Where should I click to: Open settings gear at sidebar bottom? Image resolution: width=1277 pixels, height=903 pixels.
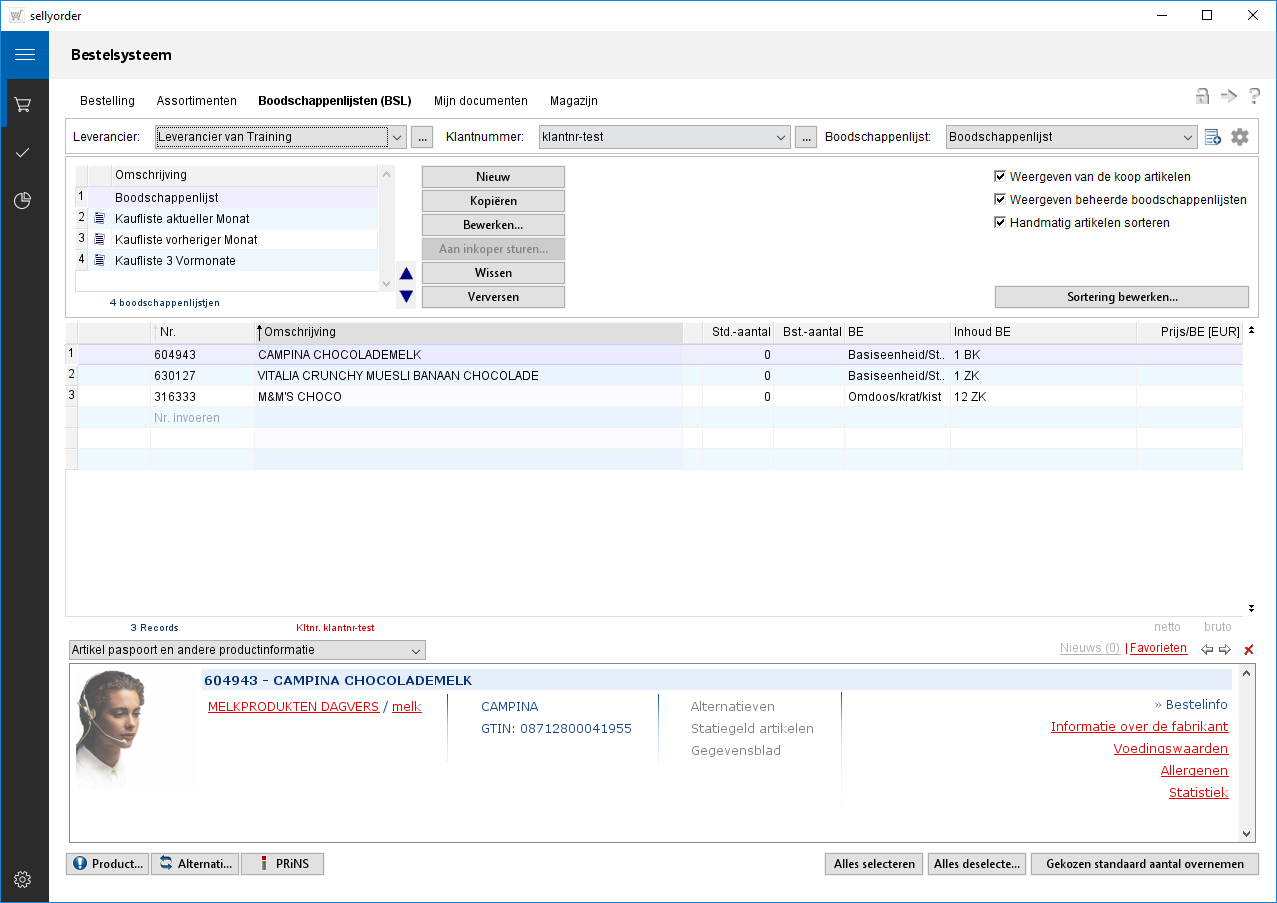click(24, 879)
